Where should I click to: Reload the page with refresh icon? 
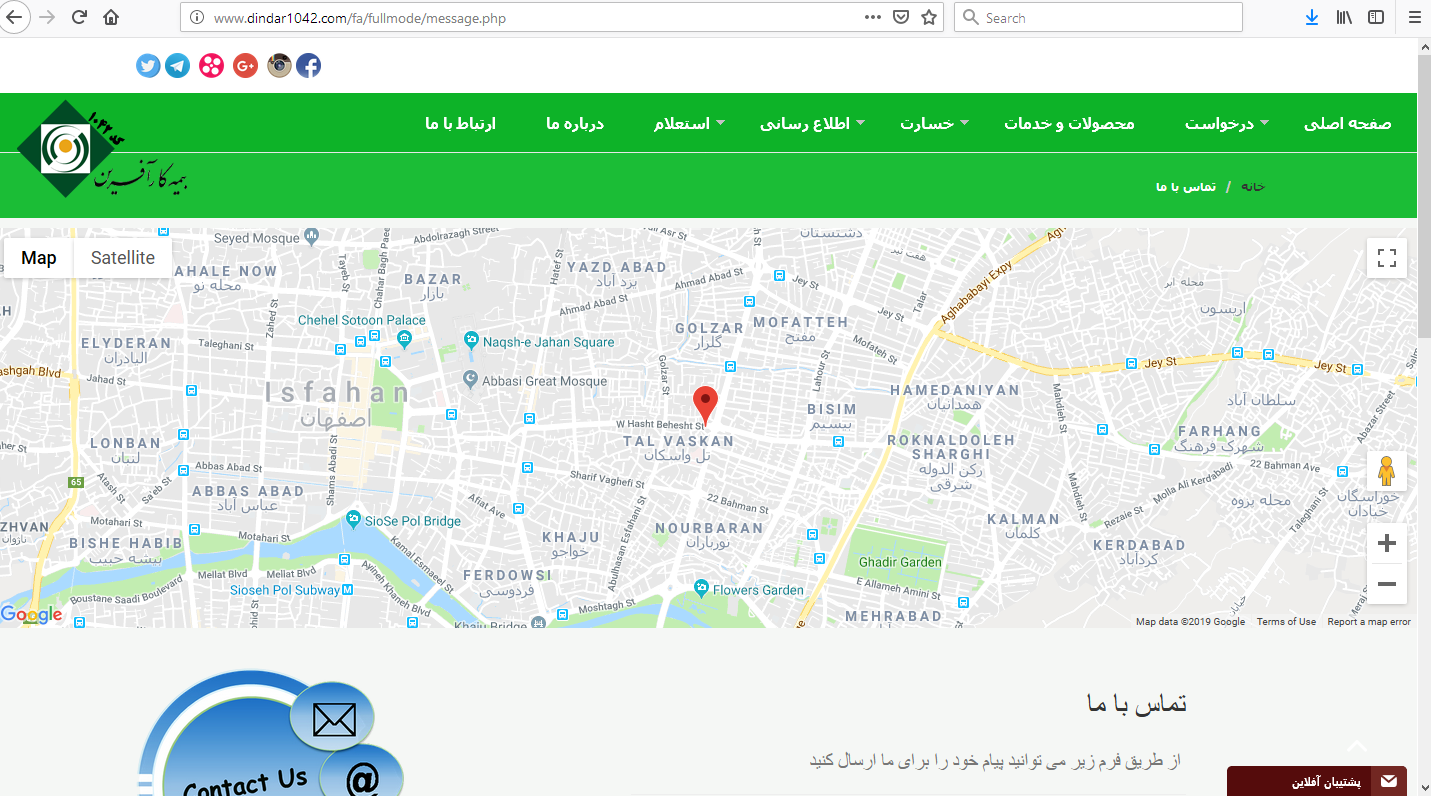pyautogui.click(x=79, y=17)
